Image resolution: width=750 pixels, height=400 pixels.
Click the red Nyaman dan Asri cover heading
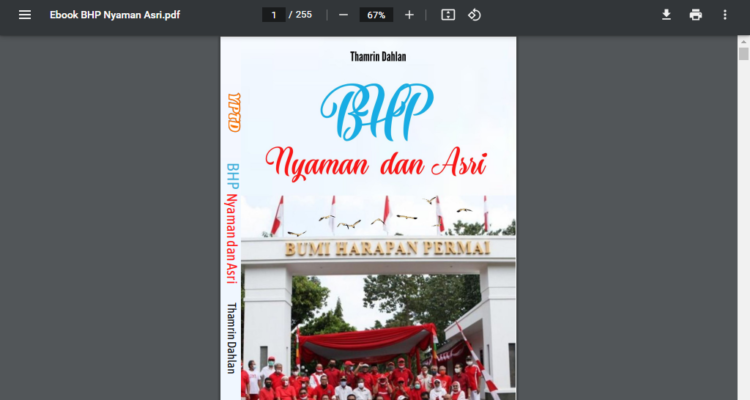pos(375,161)
